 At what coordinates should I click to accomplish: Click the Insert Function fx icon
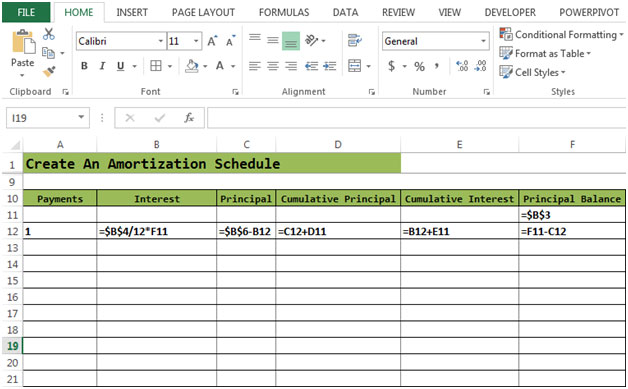click(189, 118)
